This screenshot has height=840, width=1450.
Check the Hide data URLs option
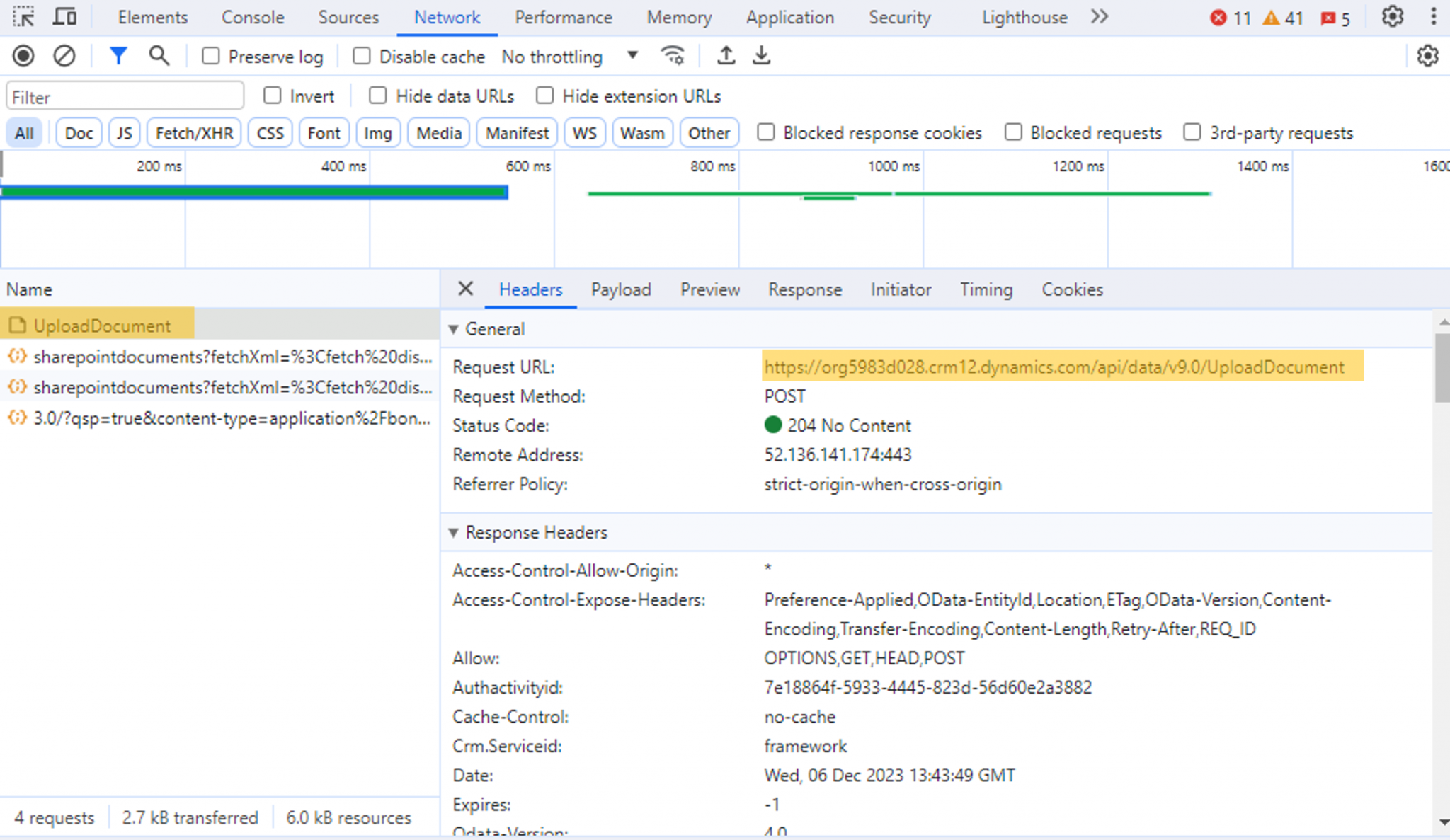pos(377,96)
